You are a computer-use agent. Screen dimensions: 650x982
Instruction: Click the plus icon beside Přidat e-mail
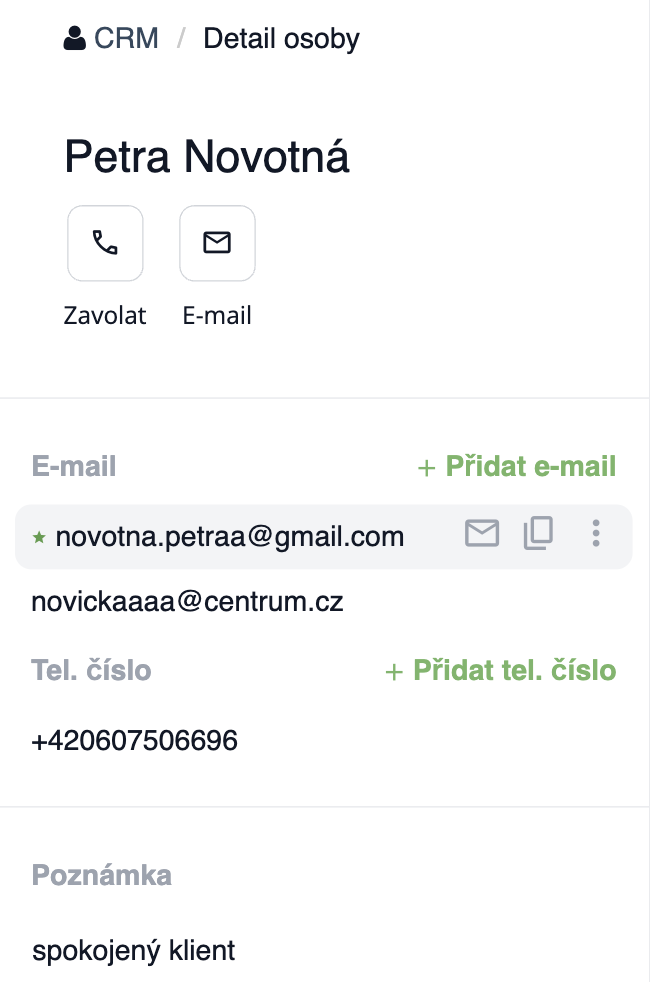[426, 467]
